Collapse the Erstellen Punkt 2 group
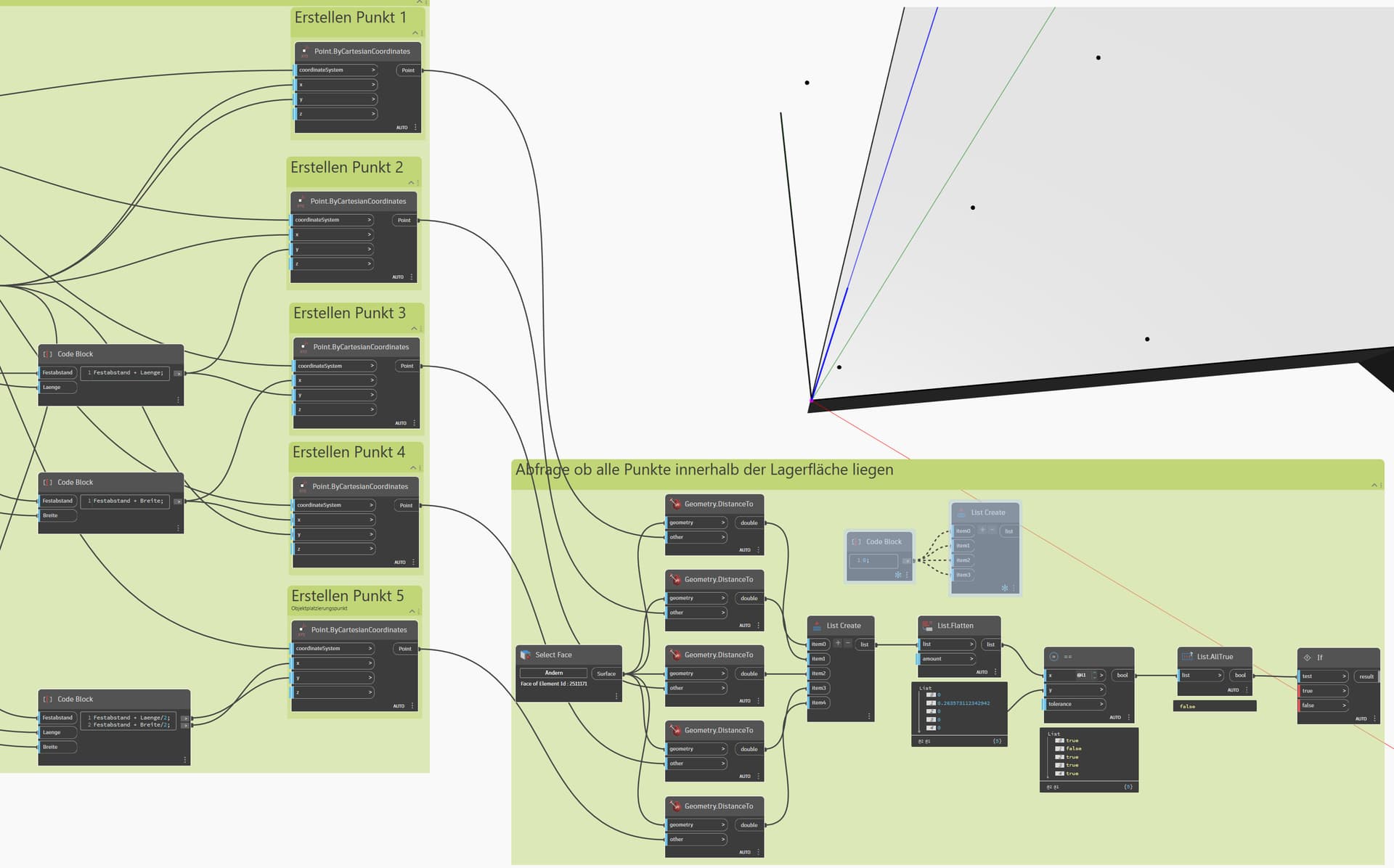 (412, 182)
